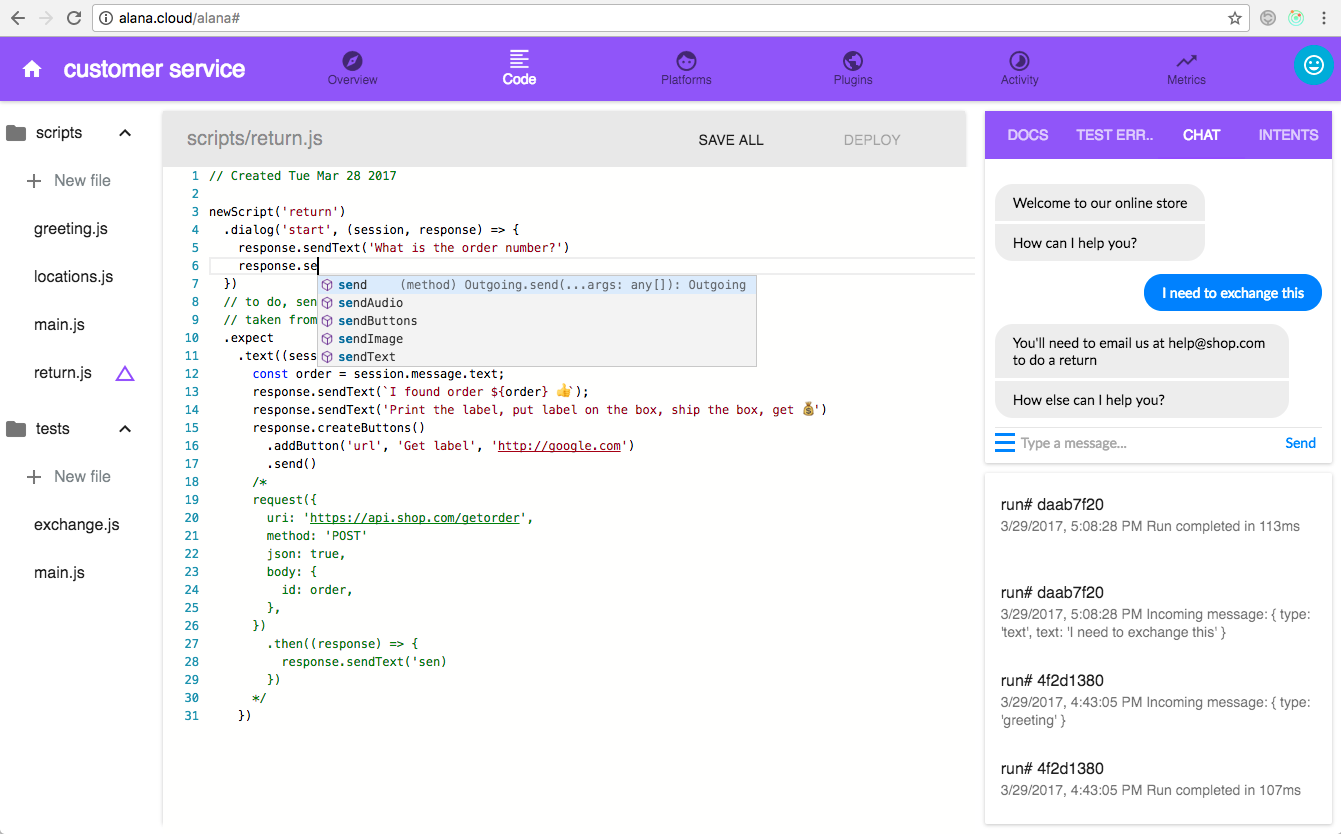
Task: Click the Type a message field
Action: [x=1147, y=443]
